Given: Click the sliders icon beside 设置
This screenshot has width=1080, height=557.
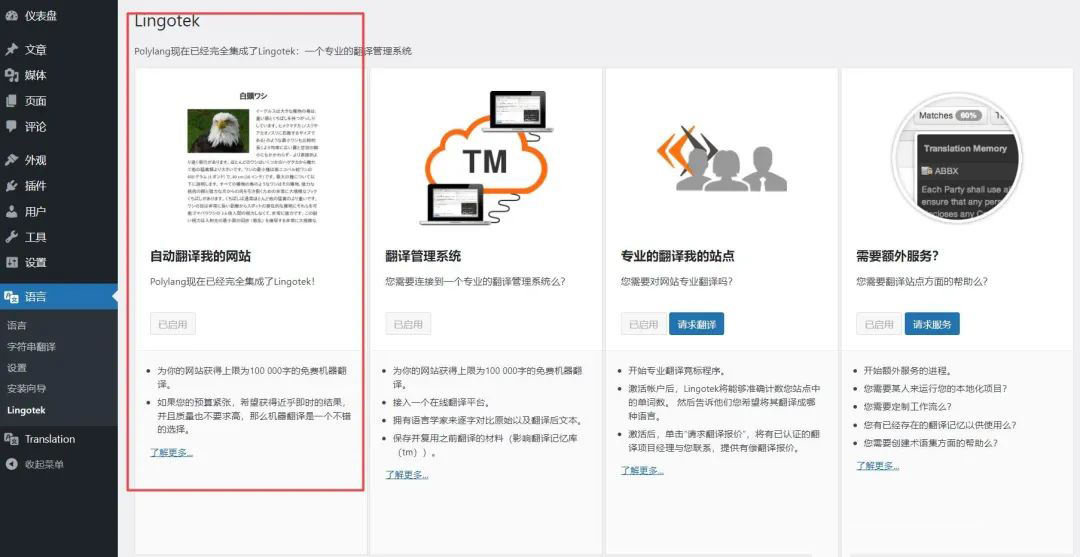Looking at the screenshot, I should point(11,262).
